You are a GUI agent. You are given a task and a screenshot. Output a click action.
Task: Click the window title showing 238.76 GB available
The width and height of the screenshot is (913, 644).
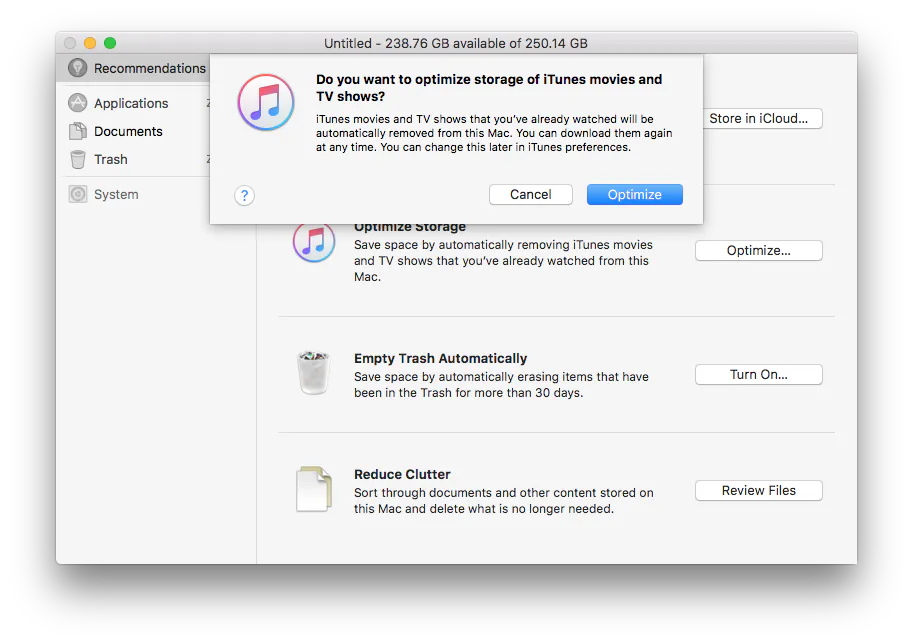coord(456,43)
